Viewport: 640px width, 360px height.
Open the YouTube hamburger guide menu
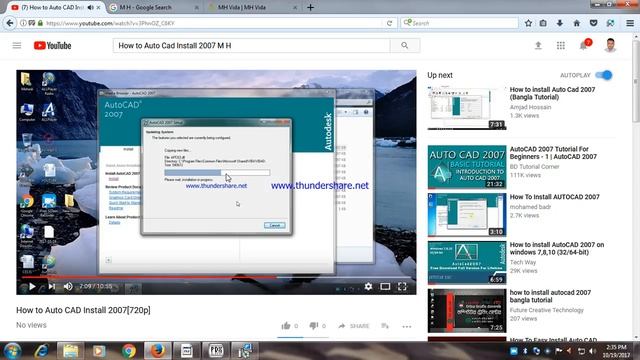17,45
